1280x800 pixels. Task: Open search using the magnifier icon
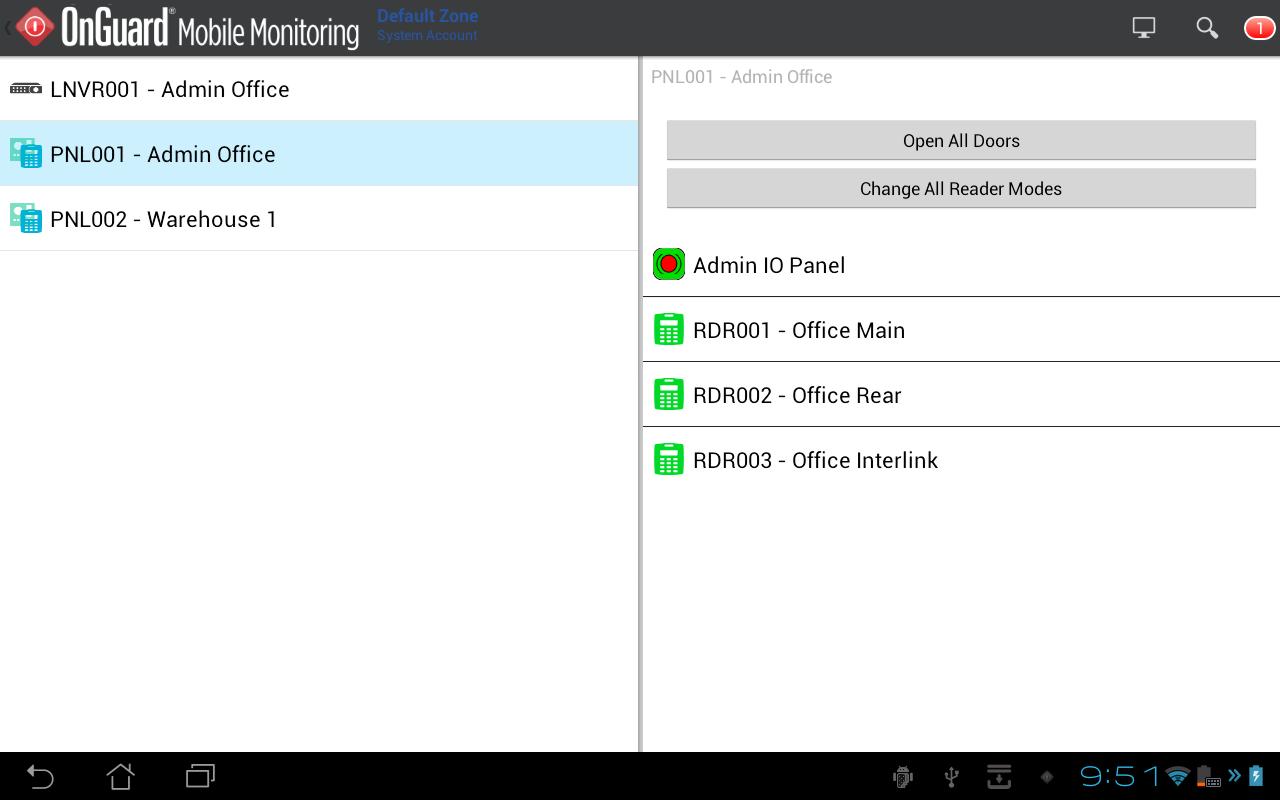(1207, 27)
